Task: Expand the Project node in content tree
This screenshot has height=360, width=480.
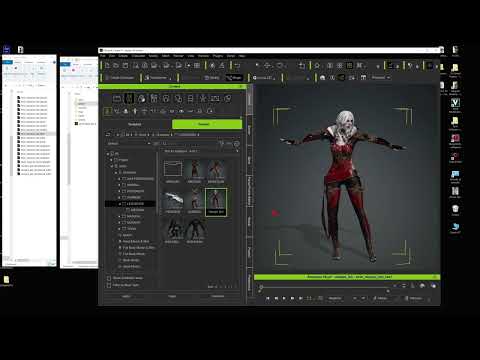Action: click(112, 160)
